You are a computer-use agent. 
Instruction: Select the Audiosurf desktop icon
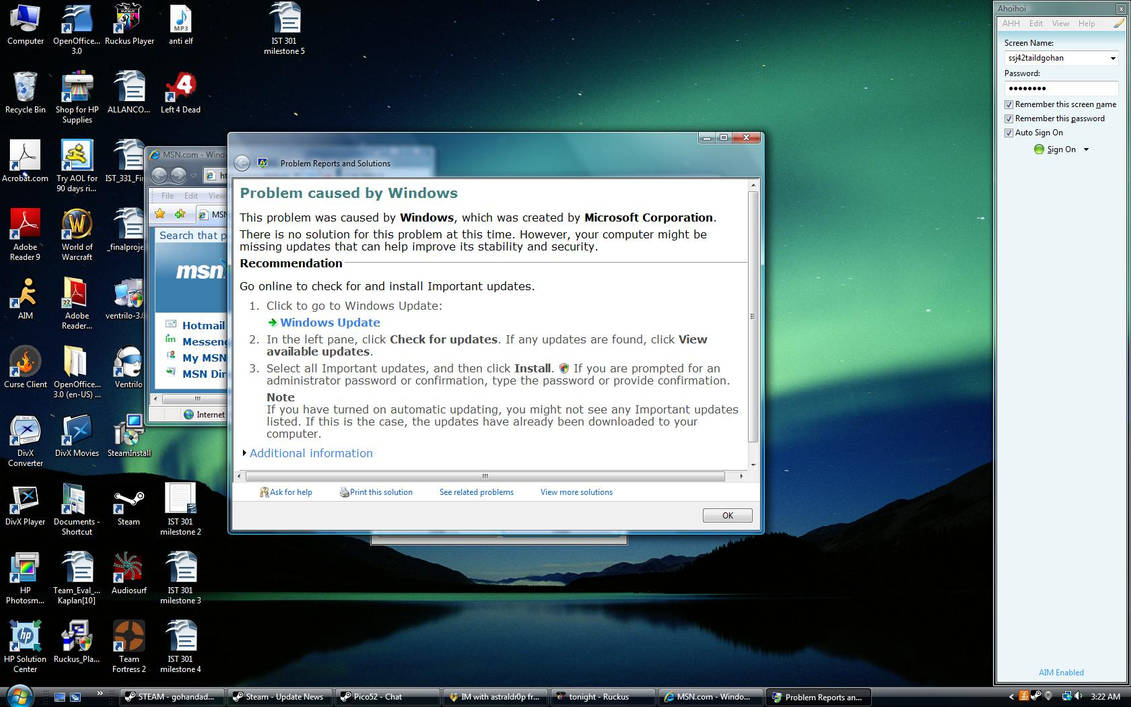click(x=128, y=573)
